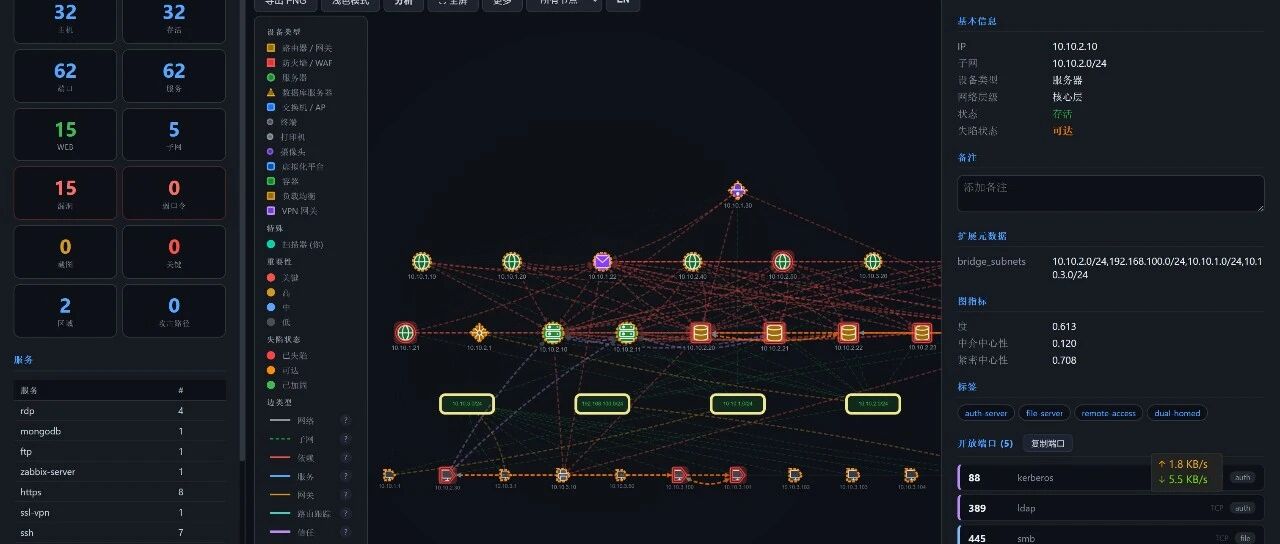Show help for 子网 edge type
This screenshot has height=544, width=1280.
pos(345,439)
